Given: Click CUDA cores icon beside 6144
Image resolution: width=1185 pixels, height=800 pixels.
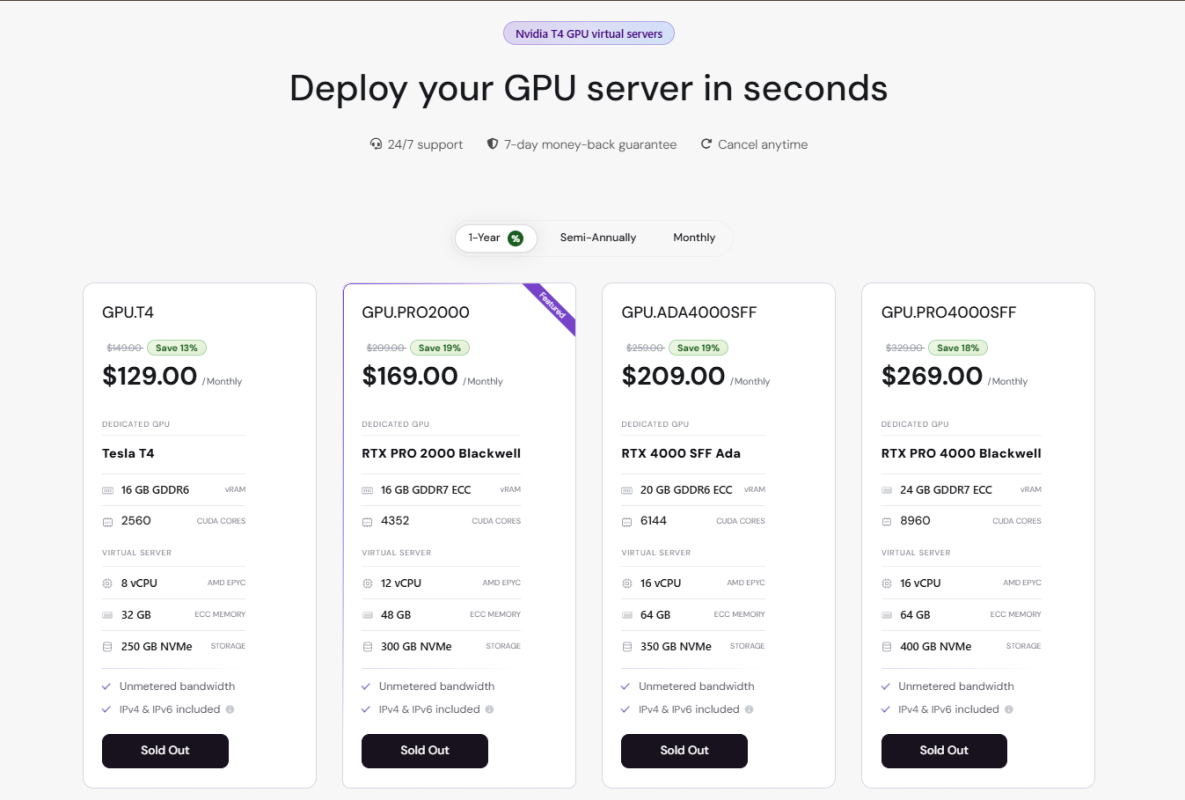Looking at the screenshot, I should (x=627, y=522).
